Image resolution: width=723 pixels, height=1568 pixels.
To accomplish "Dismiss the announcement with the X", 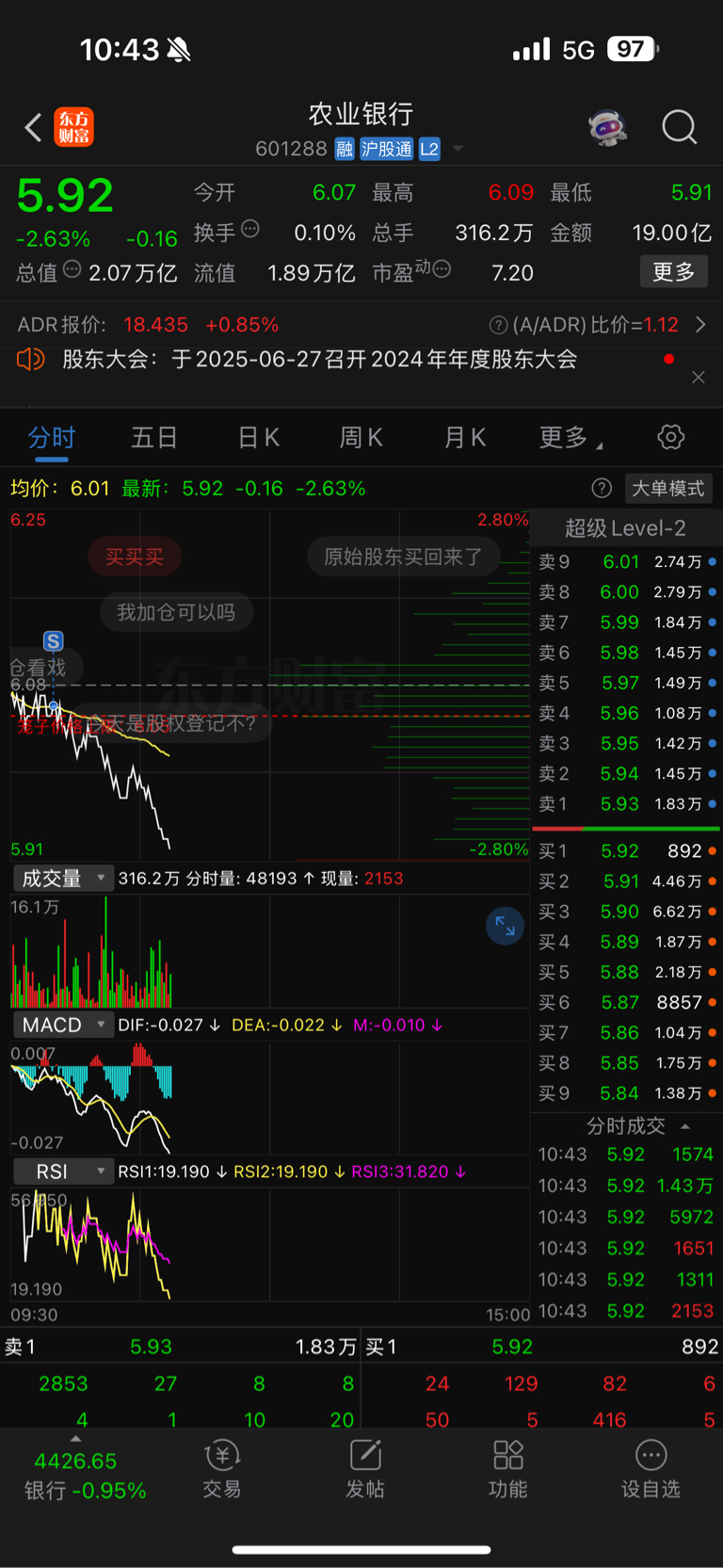I will pyautogui.click(x=698, y=378).
